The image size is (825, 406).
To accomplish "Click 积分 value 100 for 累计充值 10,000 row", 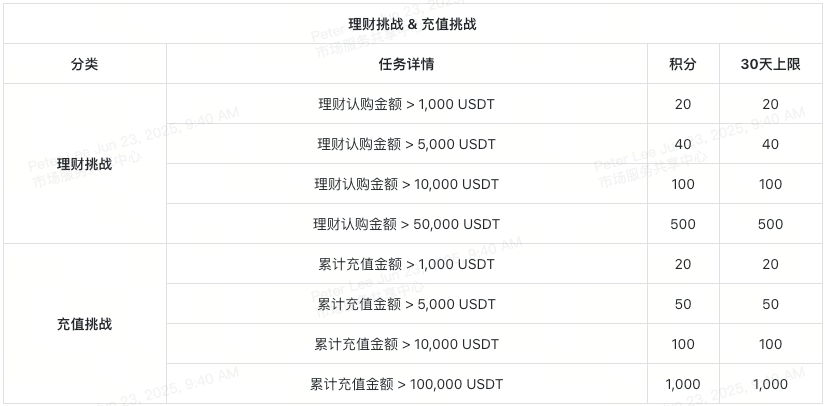I will [683, 344].
